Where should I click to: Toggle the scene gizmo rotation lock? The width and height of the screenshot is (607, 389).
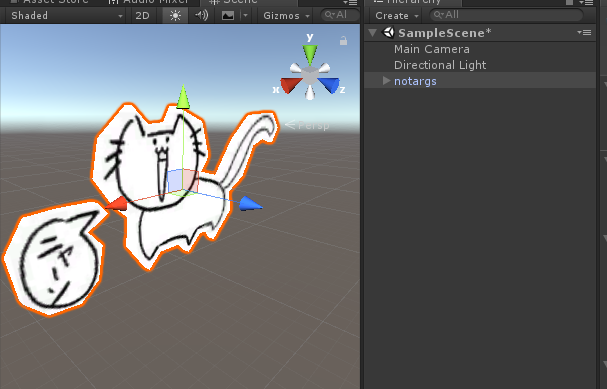(343, 40)
